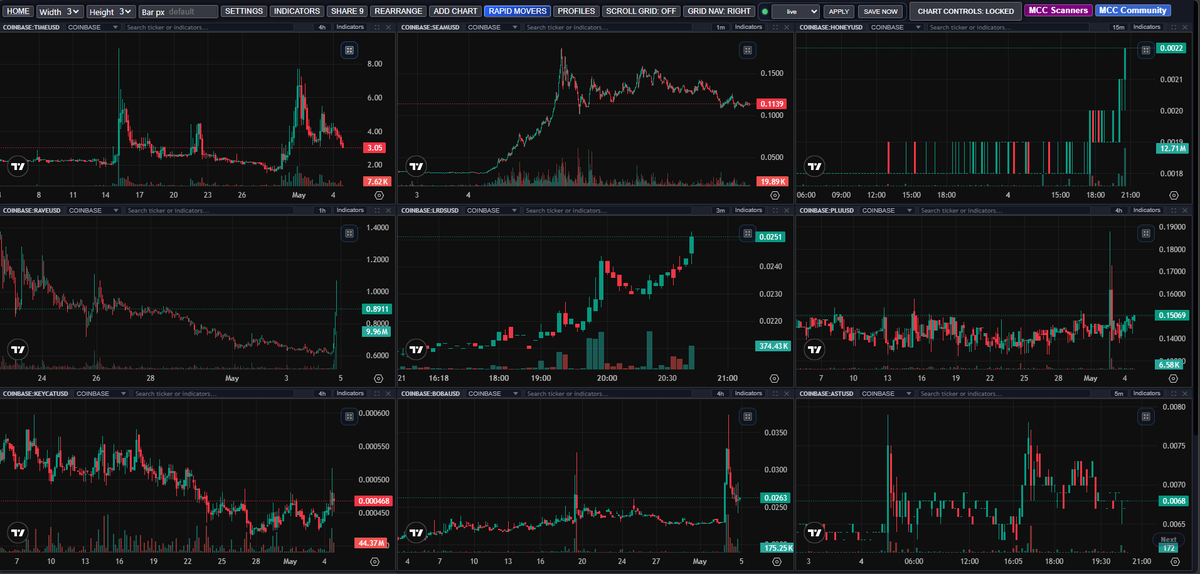Open the Width 3 dropdown
Screen dimensions: 1200x574
[x=58, y=11]
